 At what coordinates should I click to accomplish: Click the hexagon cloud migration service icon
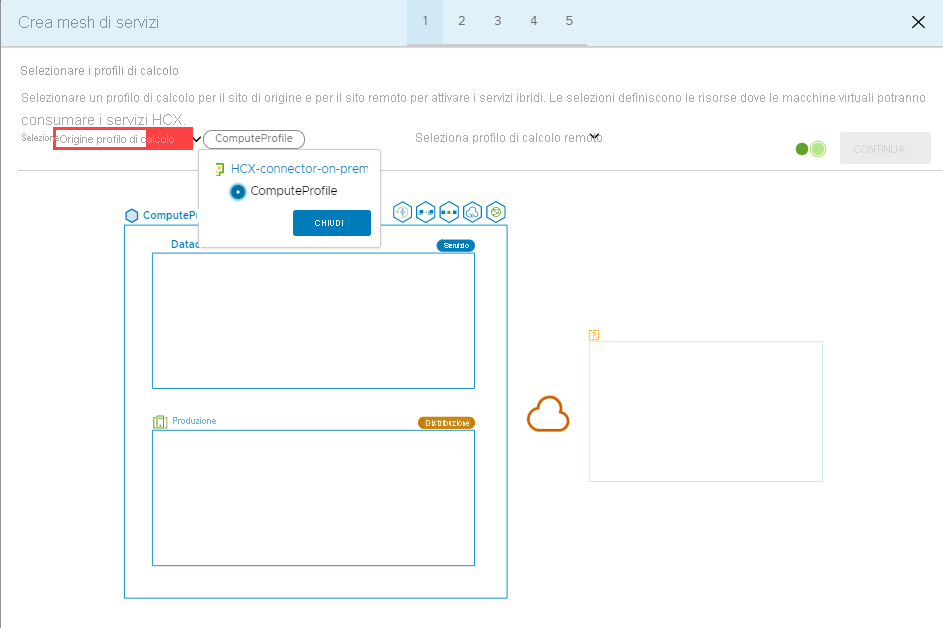473,212
